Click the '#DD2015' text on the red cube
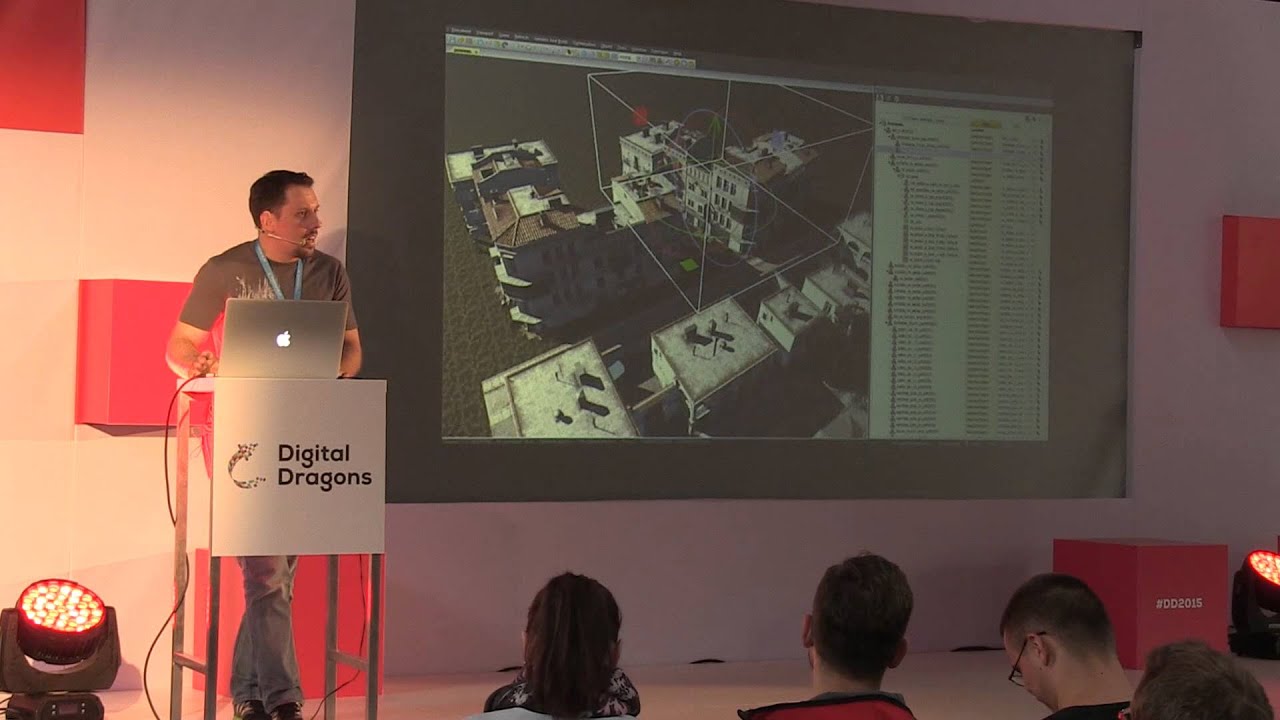The height and width of the screenshot is (720, 1280). tap(1179, 604)
